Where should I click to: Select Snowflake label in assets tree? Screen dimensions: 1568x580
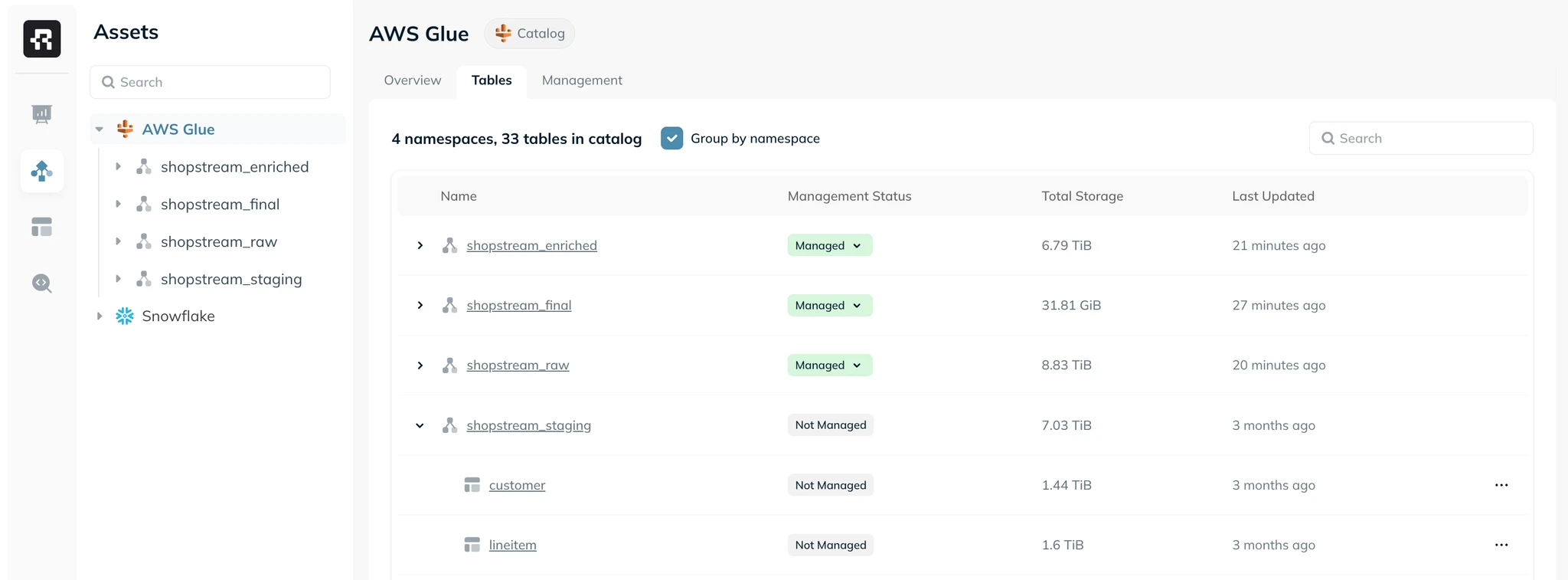click(178, 316)
